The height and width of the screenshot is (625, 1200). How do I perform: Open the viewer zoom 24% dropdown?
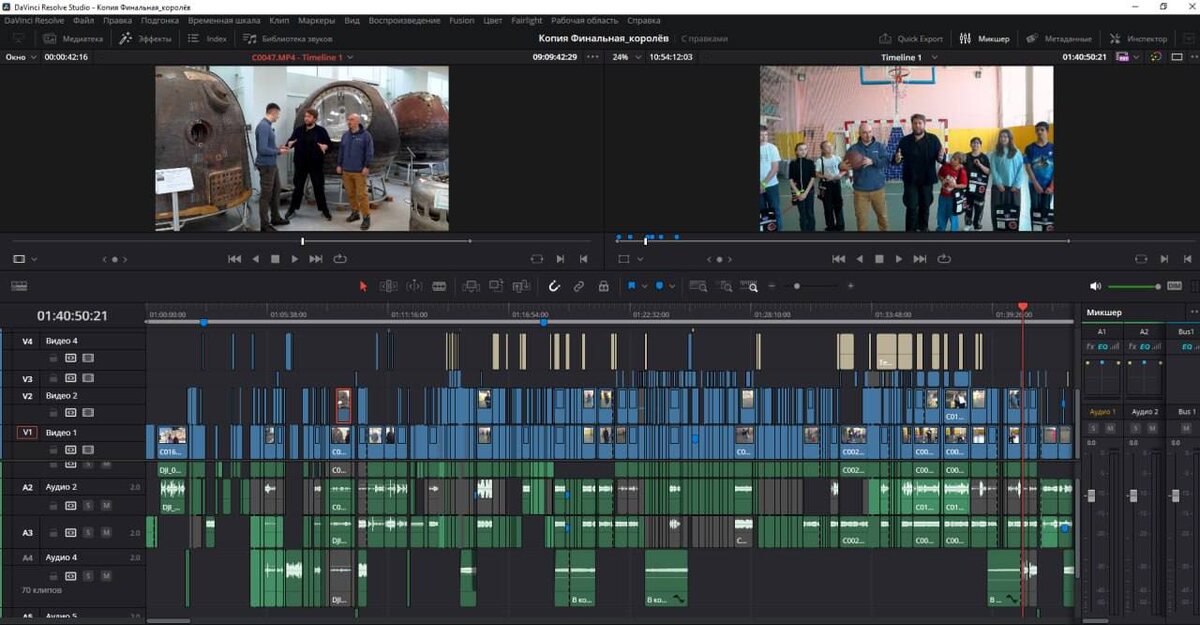pyautogui.click(x=625, y=57)
